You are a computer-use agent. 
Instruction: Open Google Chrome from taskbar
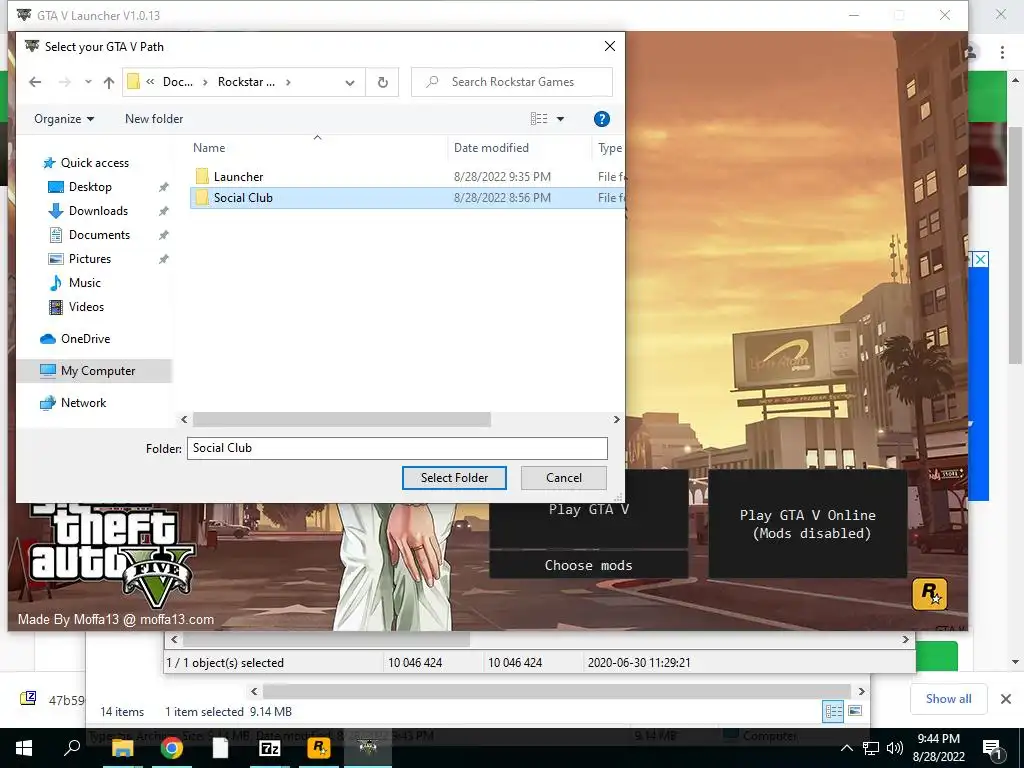click(172, 748)
